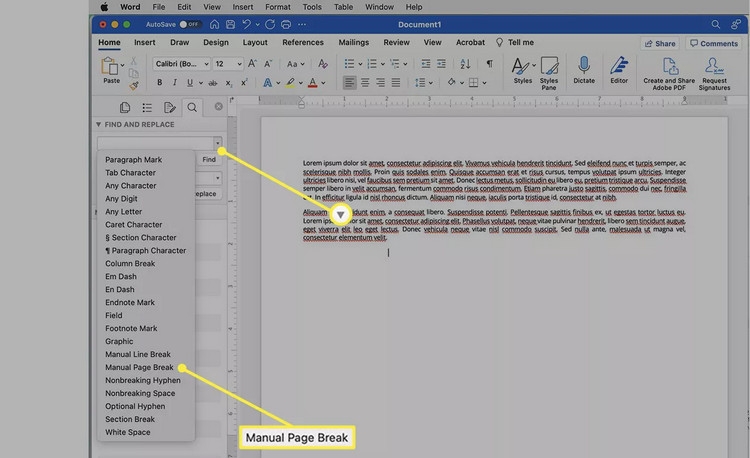The image size is (750, 458).
Task: Toggle the AutoSave switch
Action: tap(188, 24)
